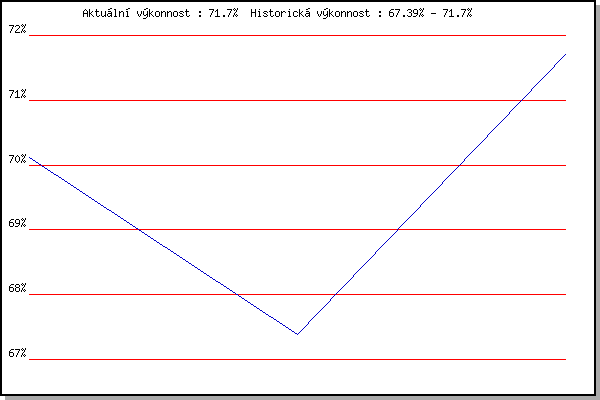Click the 72% axis label
Viewport: 600px width, 400px height.
(x=17, y=29)
